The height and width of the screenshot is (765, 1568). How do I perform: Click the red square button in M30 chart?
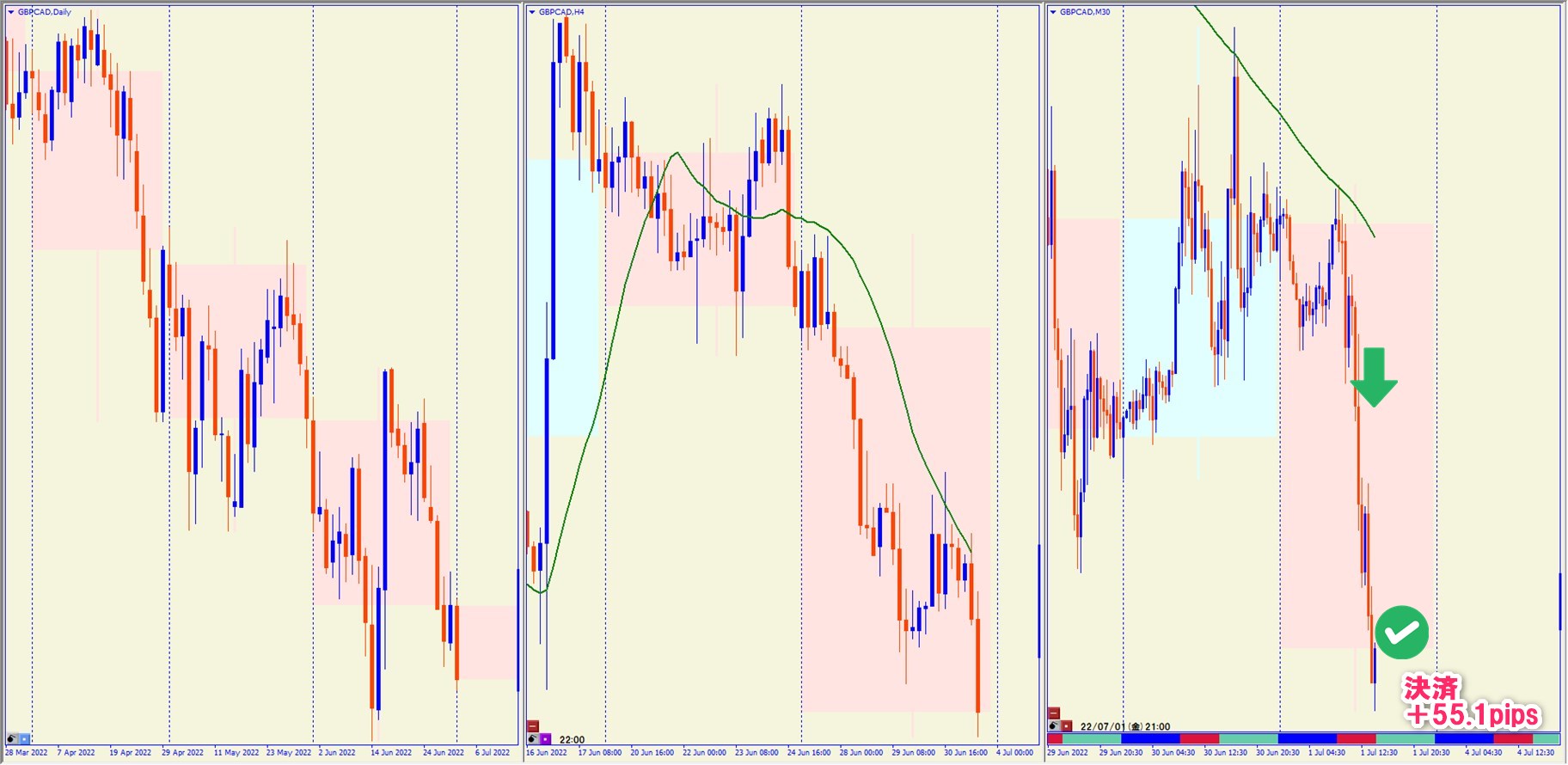tap(1066, 726)
